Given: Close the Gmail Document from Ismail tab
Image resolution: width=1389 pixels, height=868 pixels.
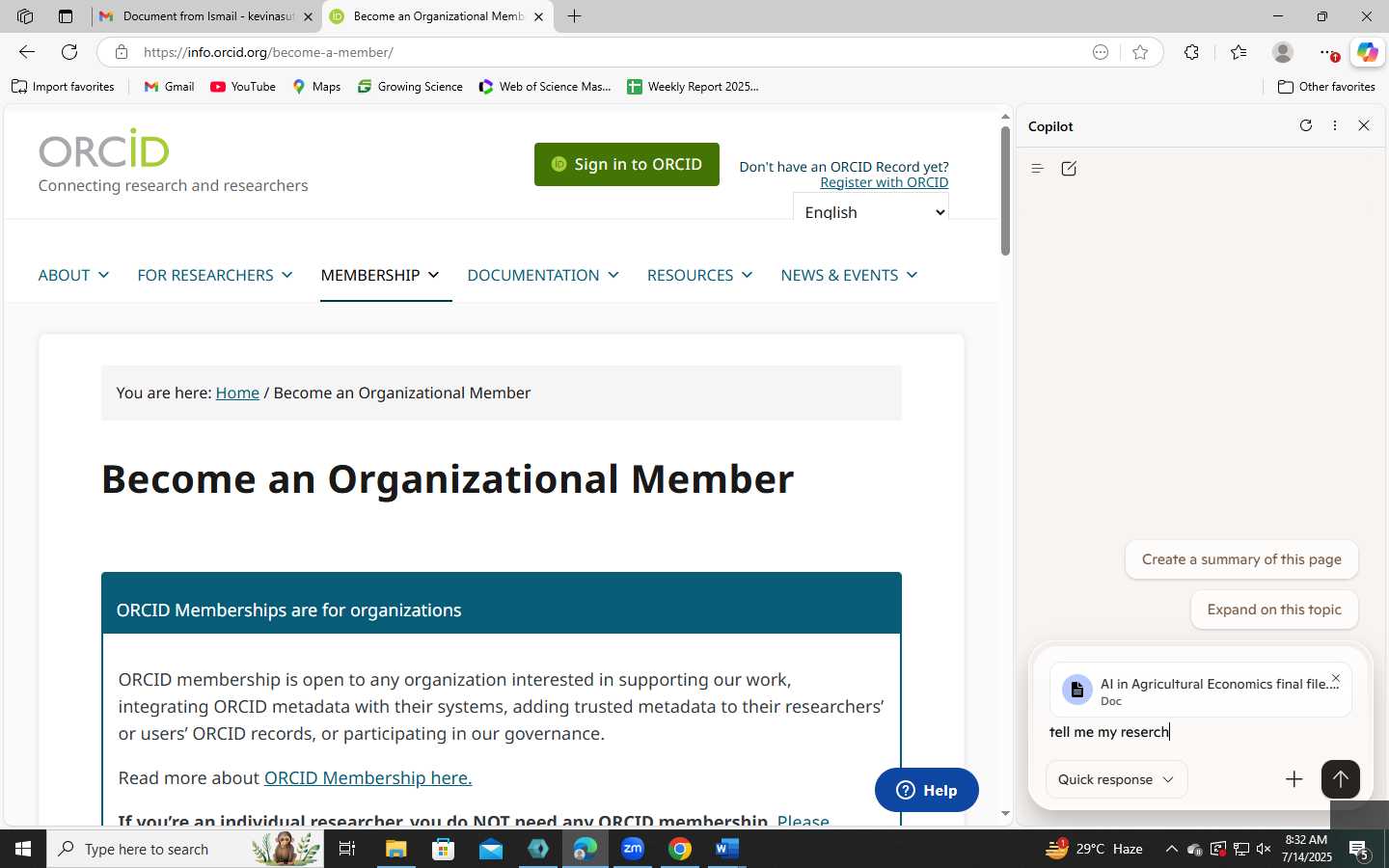Looking at the screenshot, I should pyautogui.click(x=308, y=16).
